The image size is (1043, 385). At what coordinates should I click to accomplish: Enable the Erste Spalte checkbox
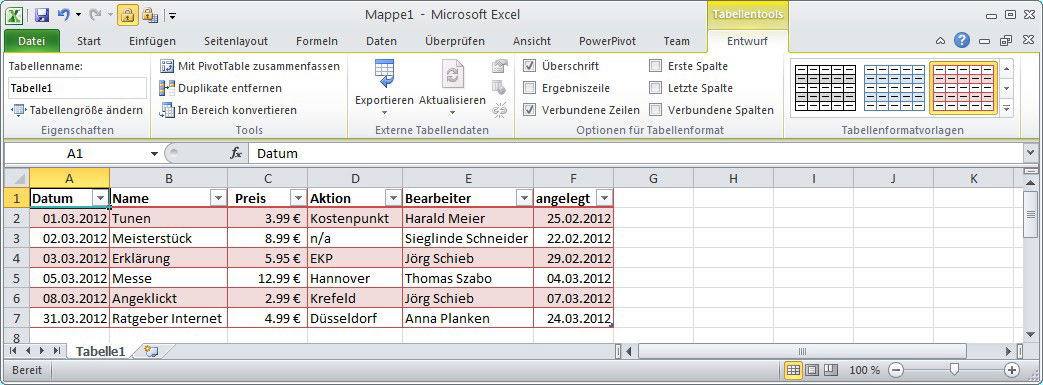[x=655, y=66]
